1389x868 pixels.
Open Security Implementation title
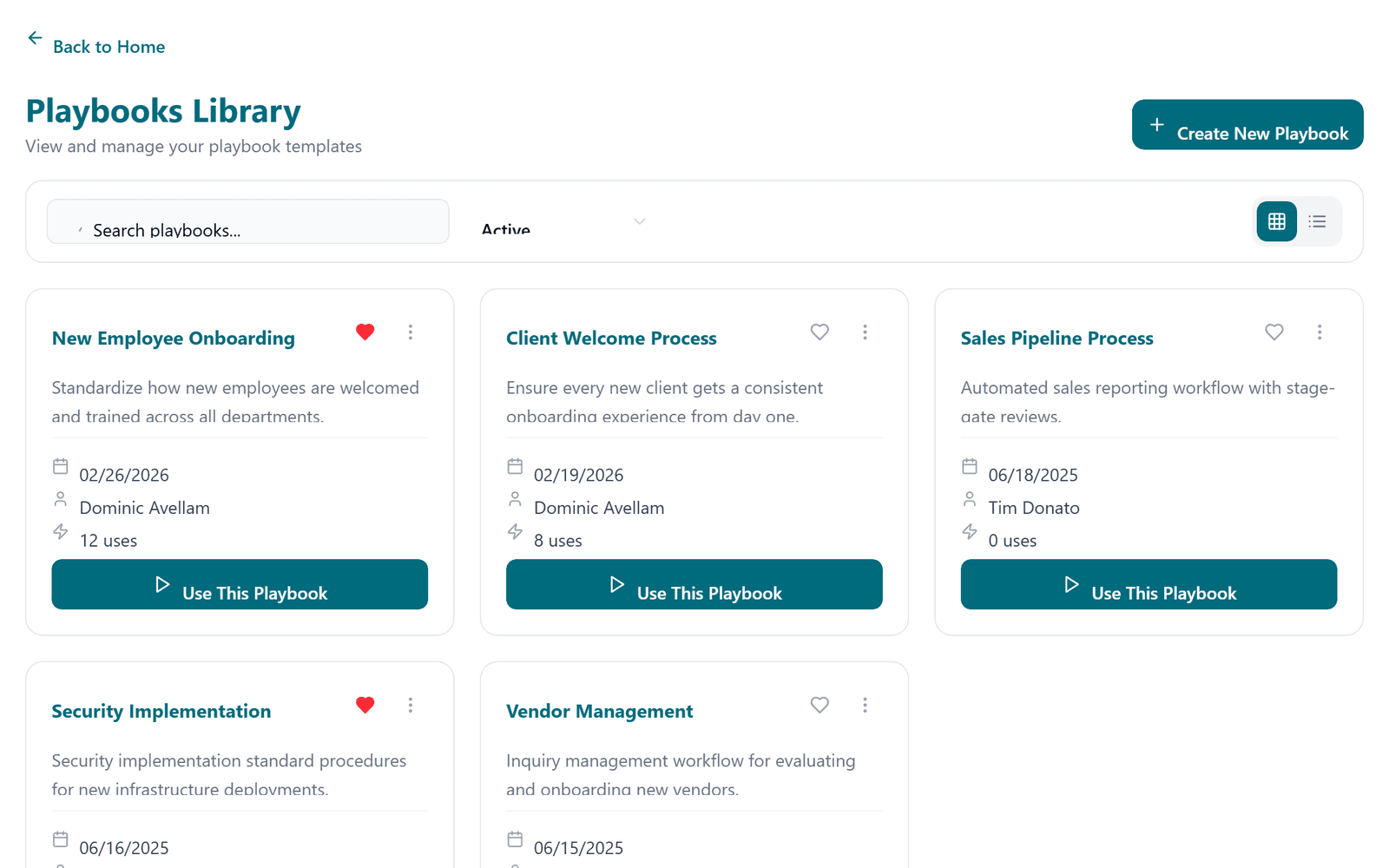pos(161,712)
